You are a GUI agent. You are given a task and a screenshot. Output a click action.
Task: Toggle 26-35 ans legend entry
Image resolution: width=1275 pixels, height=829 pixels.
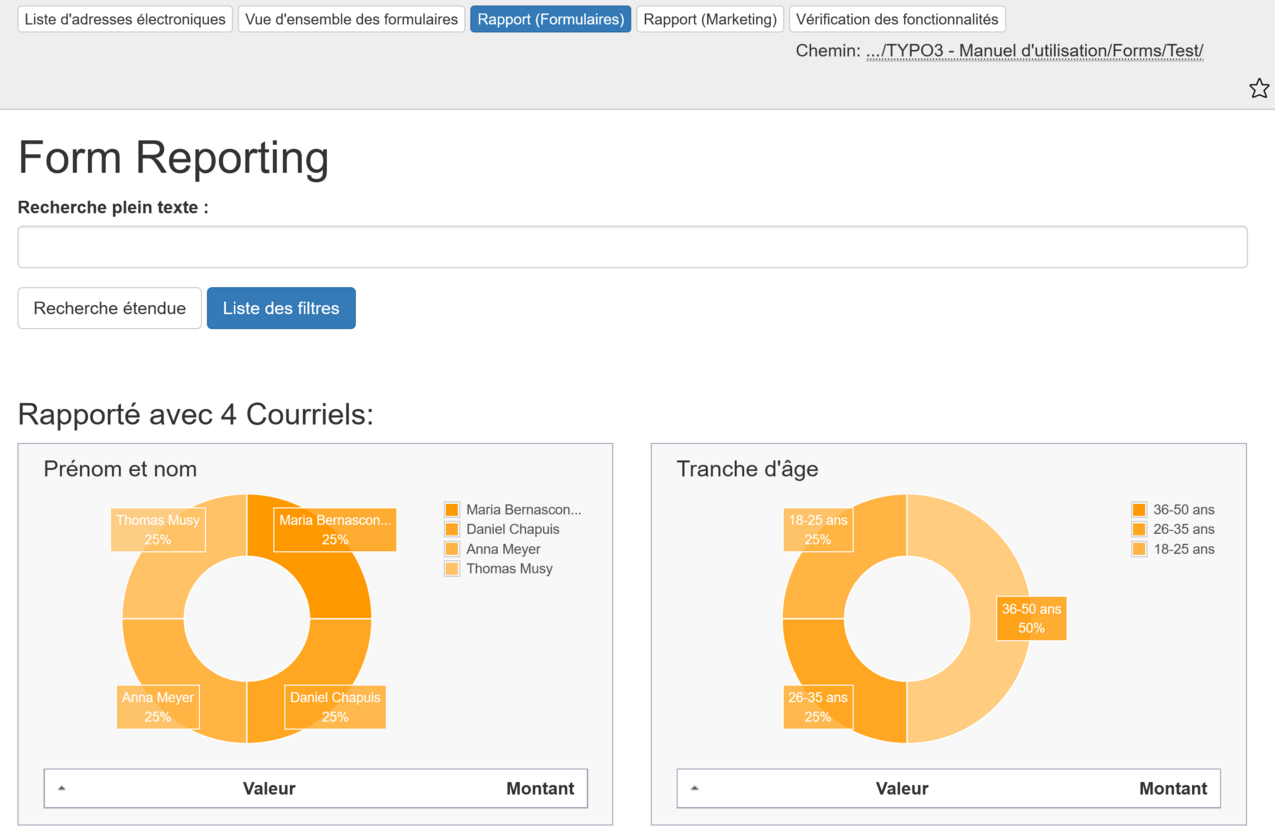pos(1183,529)
